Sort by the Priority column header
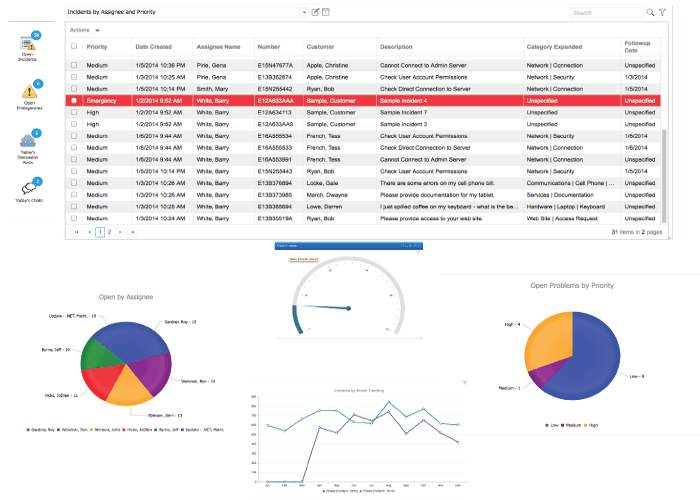This screenshot has width=700, height=500. point(97,47)
